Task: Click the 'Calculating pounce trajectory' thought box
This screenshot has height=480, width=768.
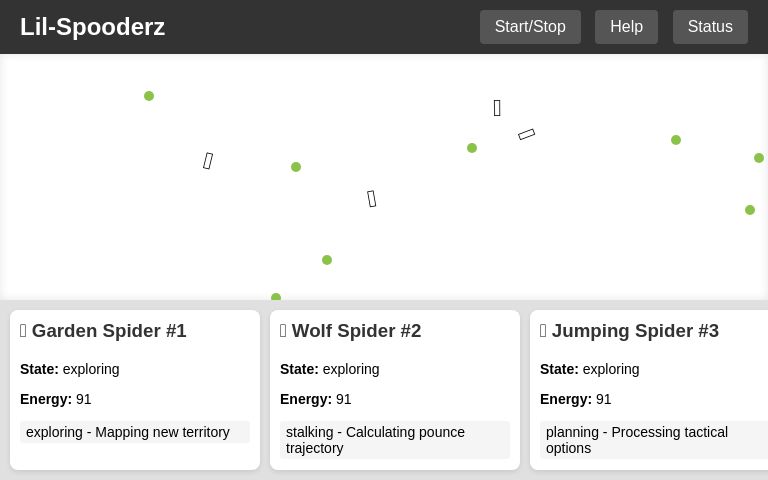Action: pyautogui.click(x=395, y=440)
